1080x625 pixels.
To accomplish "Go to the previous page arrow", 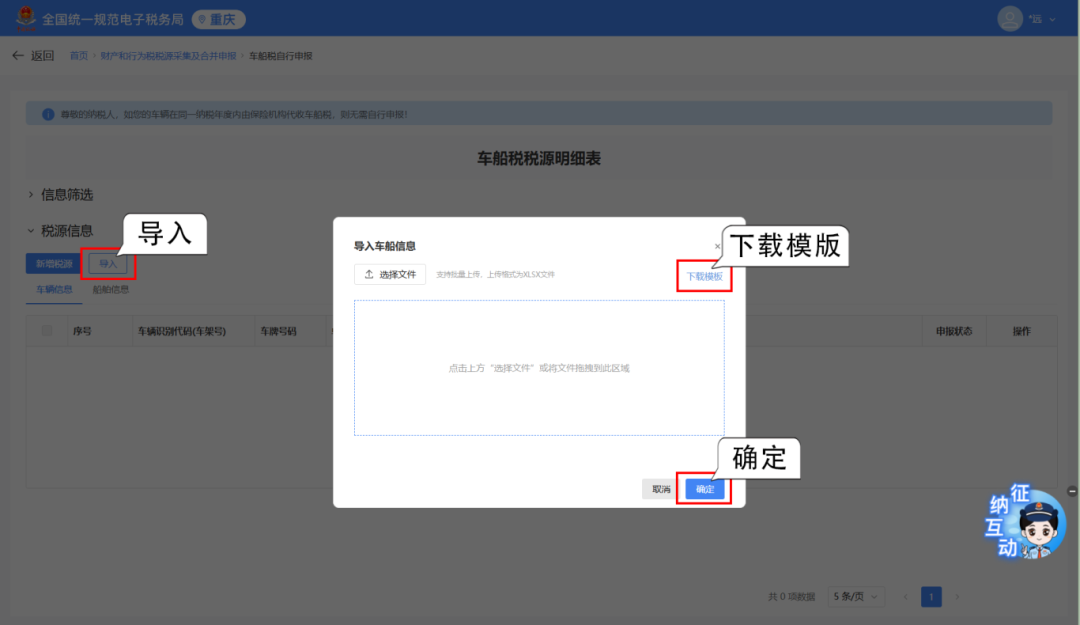I will 906,597.
